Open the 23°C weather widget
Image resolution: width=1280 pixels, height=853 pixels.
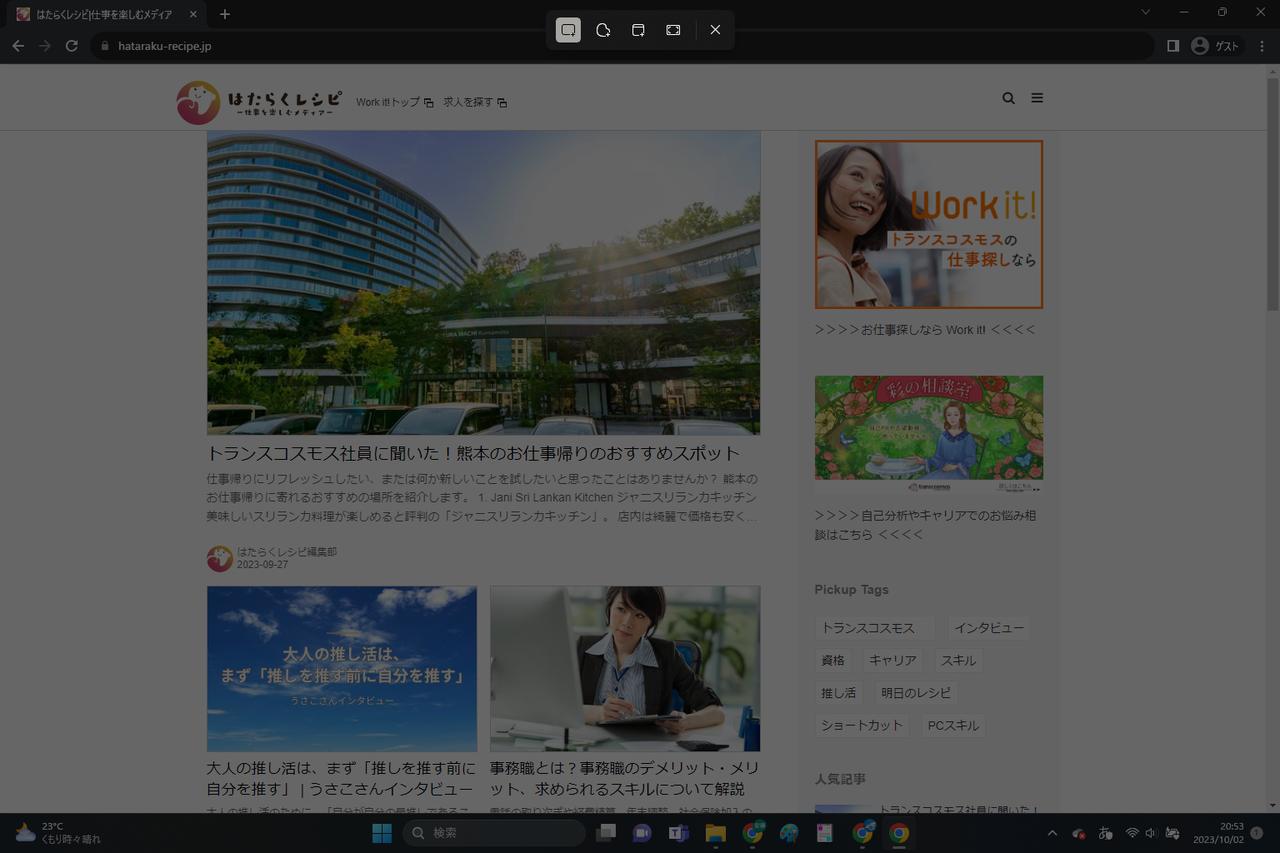tap(58, 833)
